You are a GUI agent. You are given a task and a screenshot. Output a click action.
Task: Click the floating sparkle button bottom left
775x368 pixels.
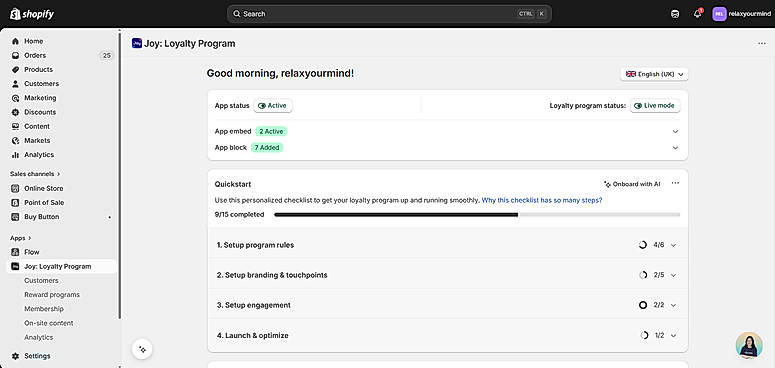[142, 349]
